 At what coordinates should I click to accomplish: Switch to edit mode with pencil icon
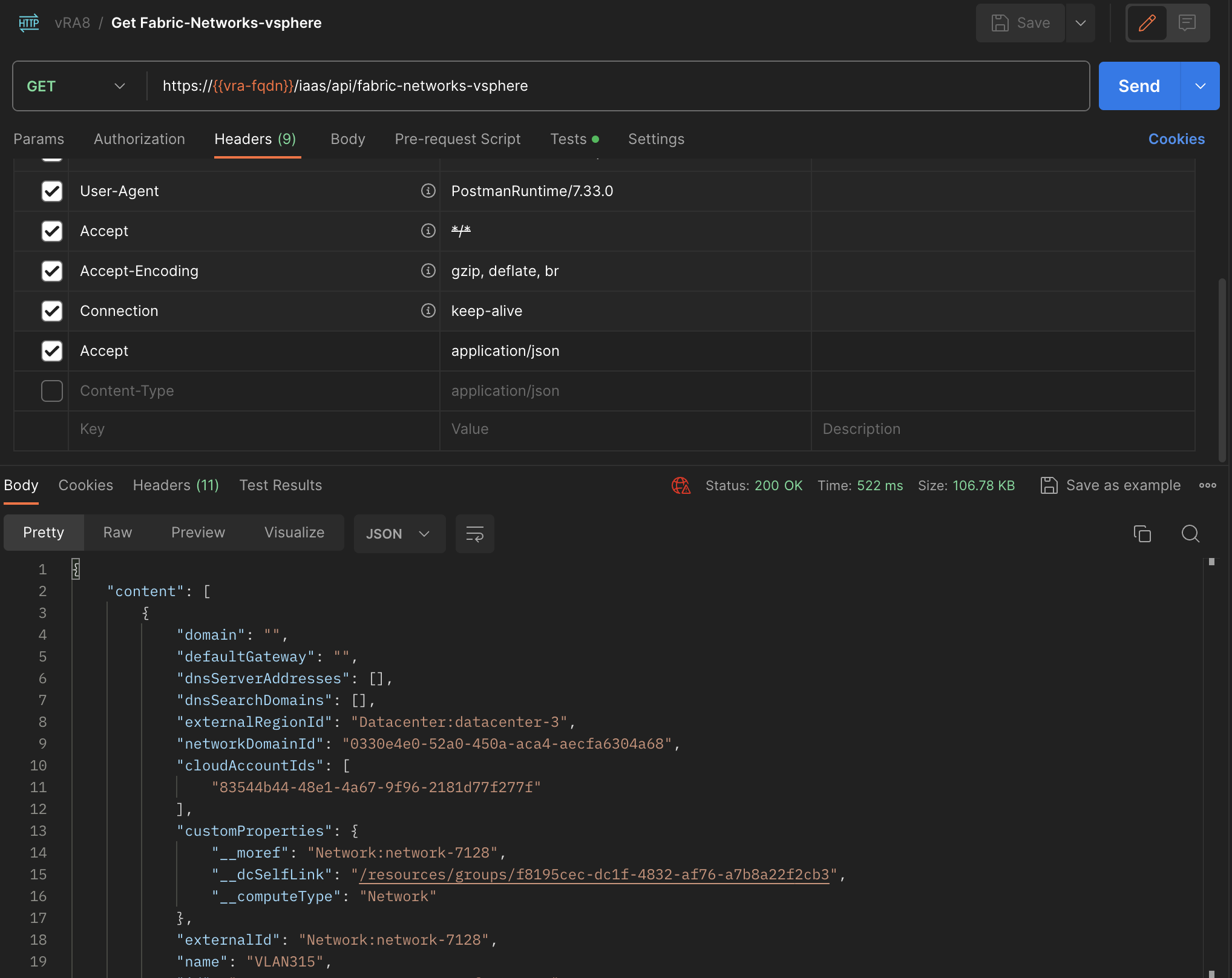(x=1147, y=23)
